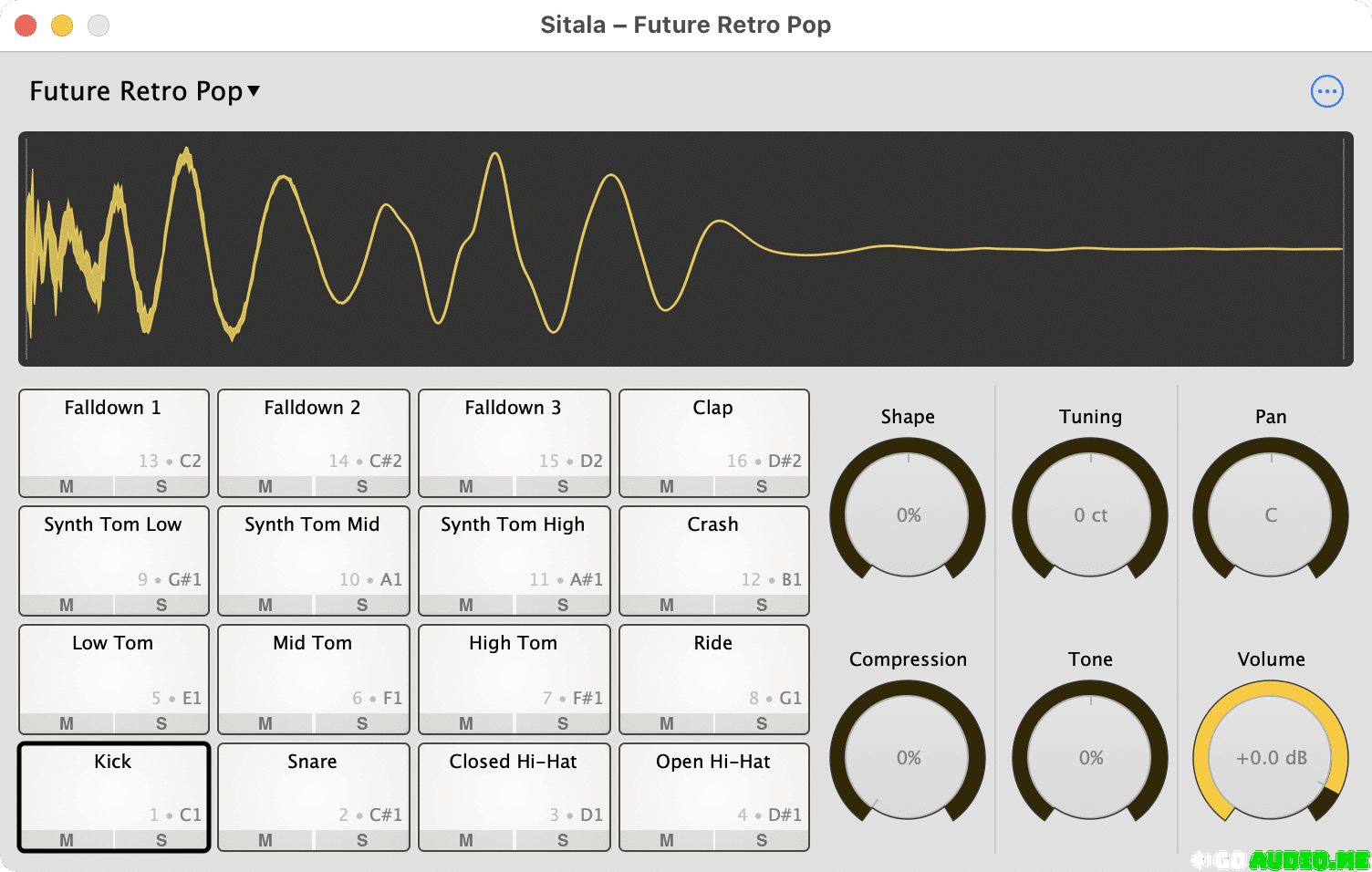Solo the Synth Tom Low pad
Image resolution: width=1372 pixels, height=872 pixels.
click(161, 605)
